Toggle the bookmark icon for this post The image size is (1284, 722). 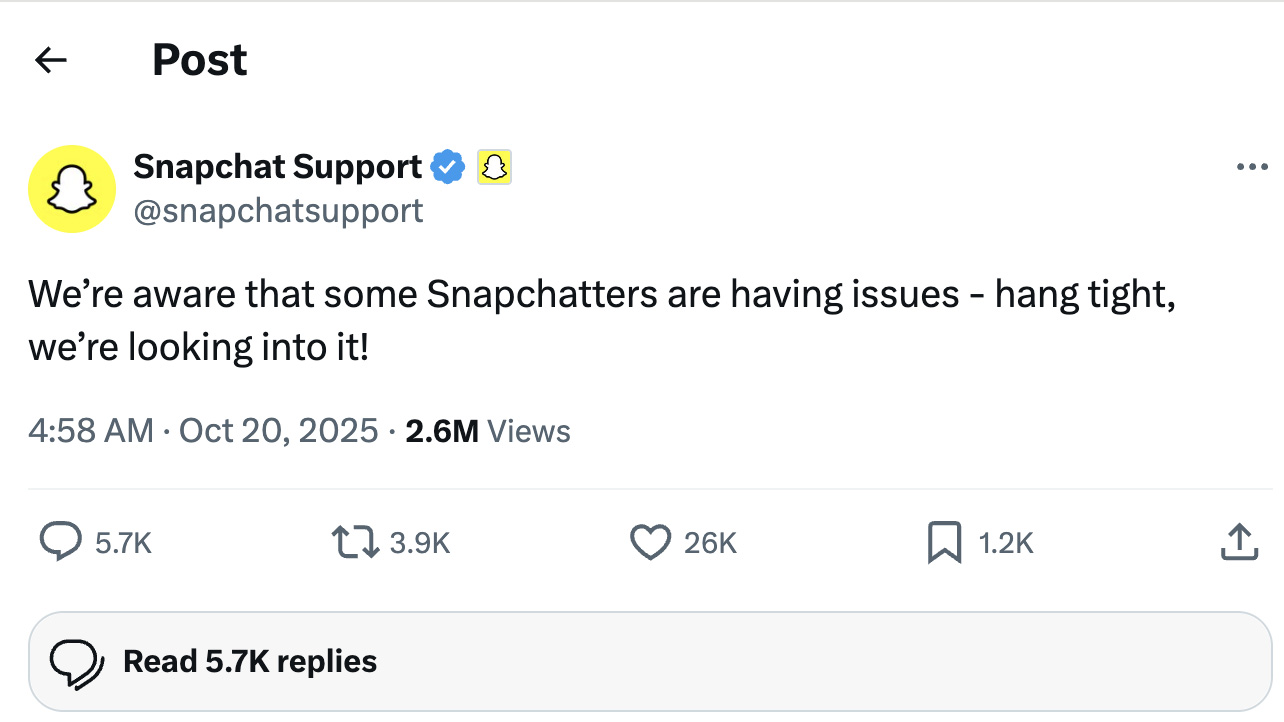944,542
